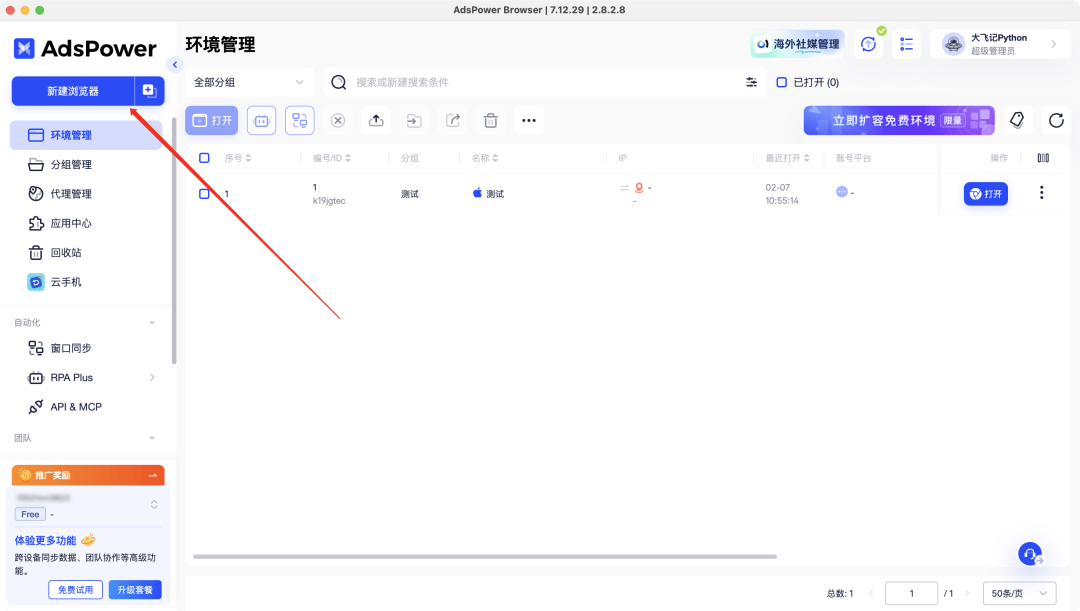This screenshot has height=611, width=1080.
Task: Click the share toolbar icon
Action: (453, 121)
